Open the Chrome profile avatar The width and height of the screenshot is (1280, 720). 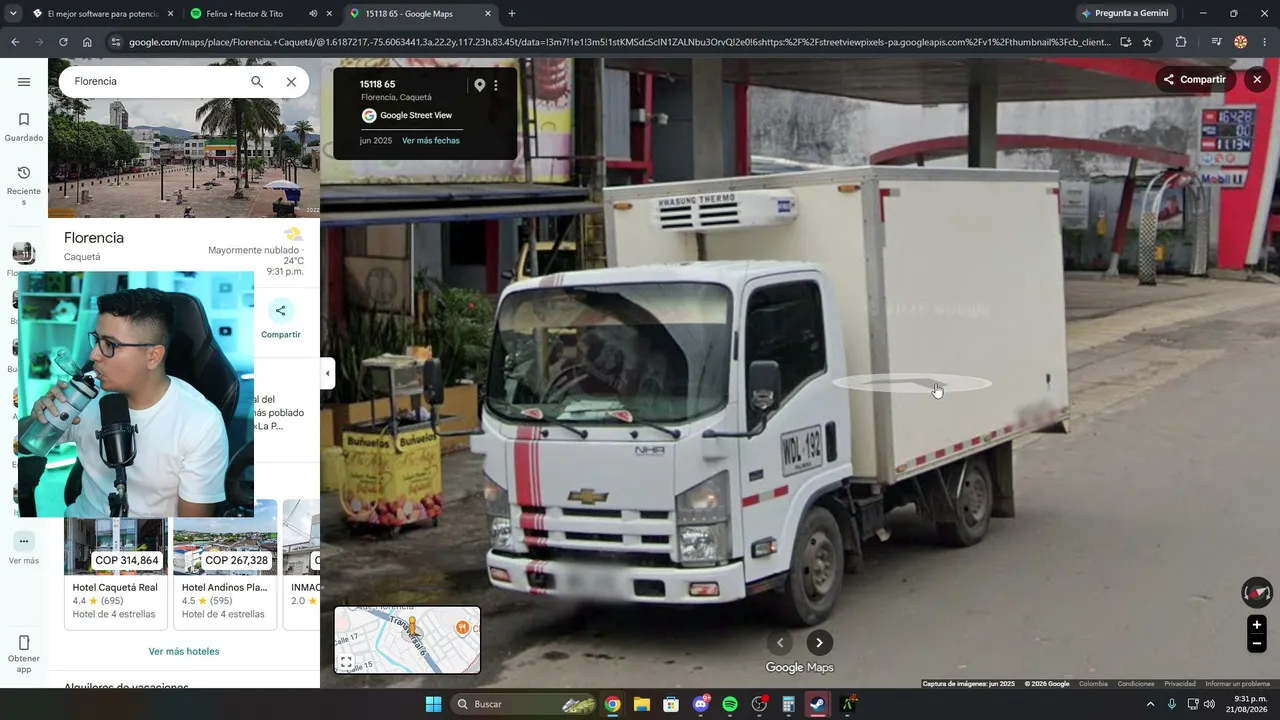[x=1241, y=42]
